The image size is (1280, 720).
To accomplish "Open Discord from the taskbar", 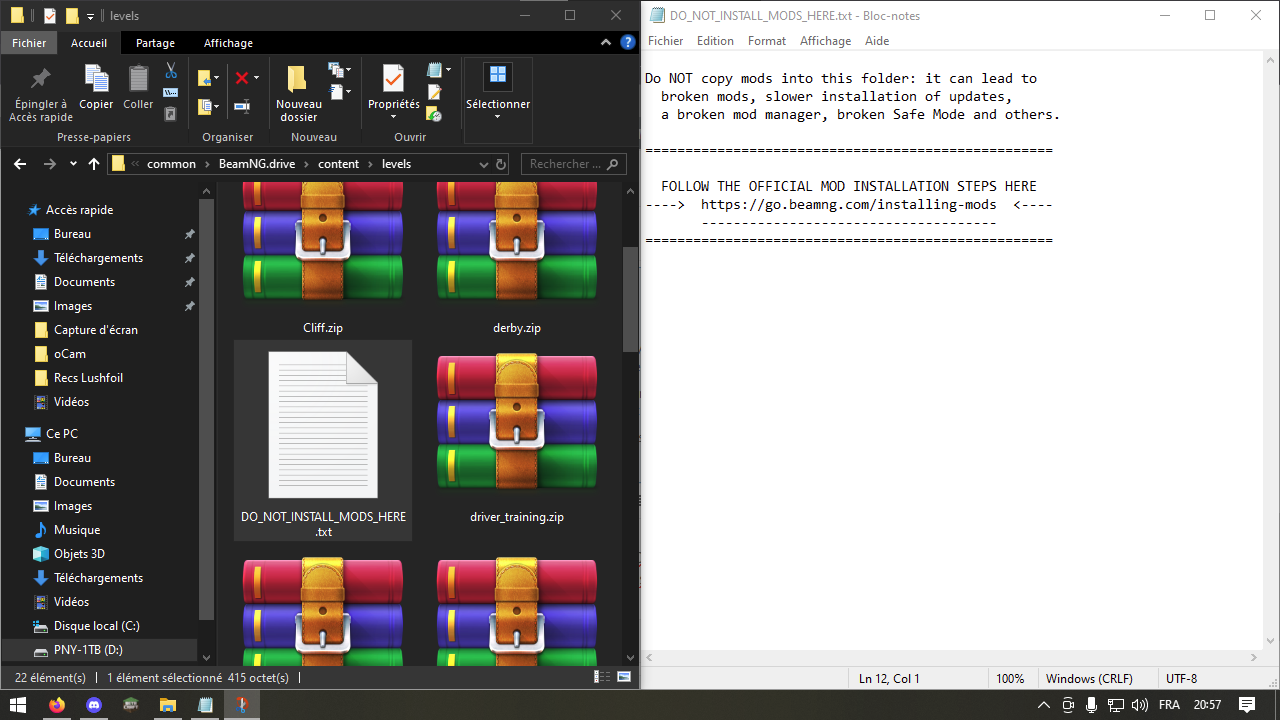I will (x=94, y=705).
